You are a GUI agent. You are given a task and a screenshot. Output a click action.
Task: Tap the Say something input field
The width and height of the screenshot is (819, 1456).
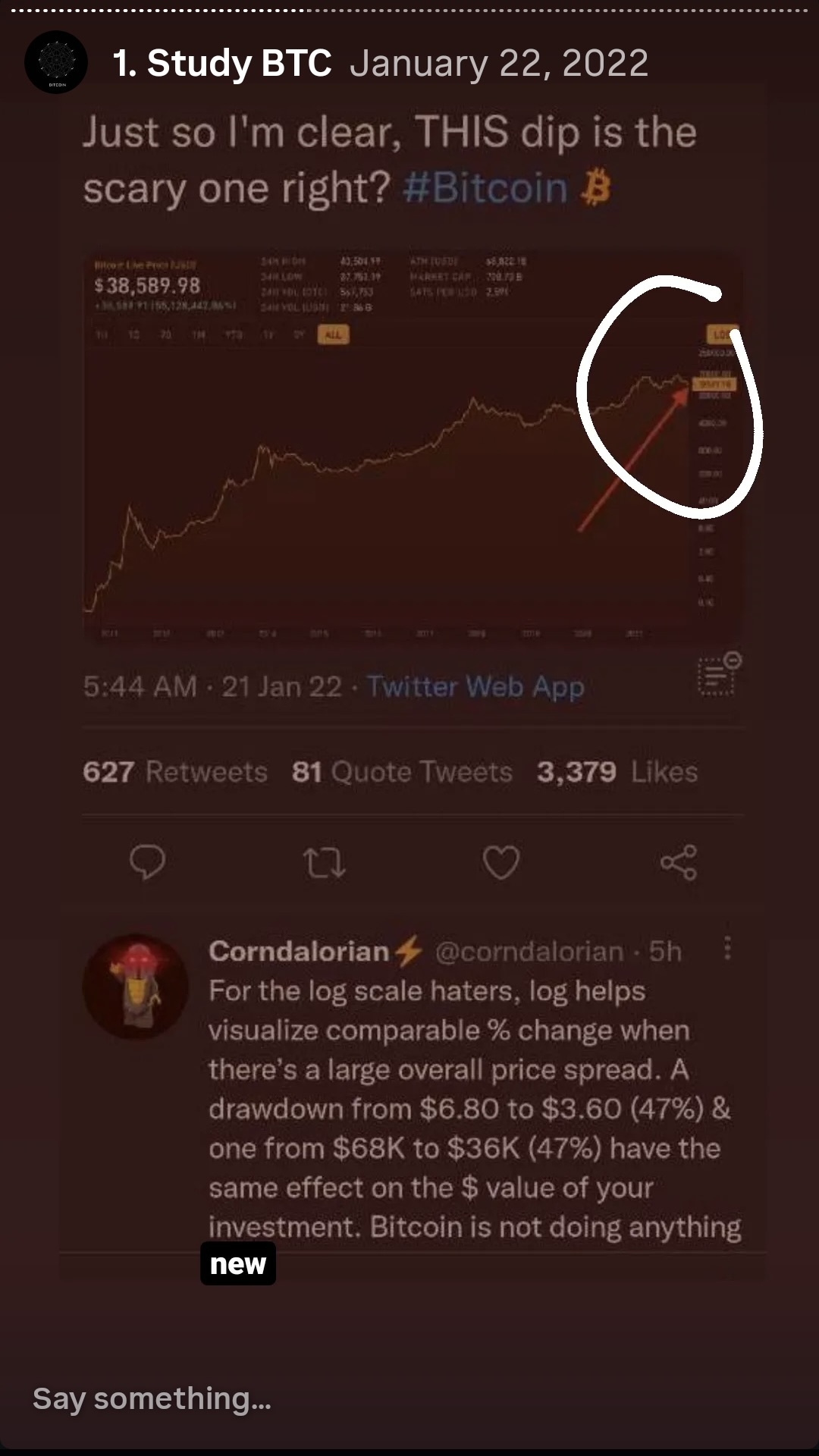pos(152,1399)
